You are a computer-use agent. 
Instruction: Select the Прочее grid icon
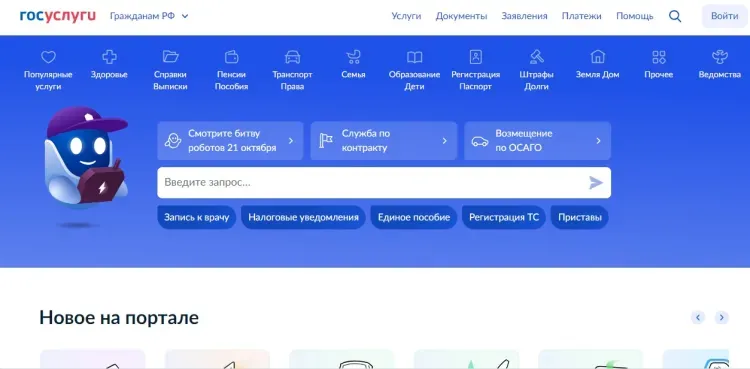[x=659, y=57]
